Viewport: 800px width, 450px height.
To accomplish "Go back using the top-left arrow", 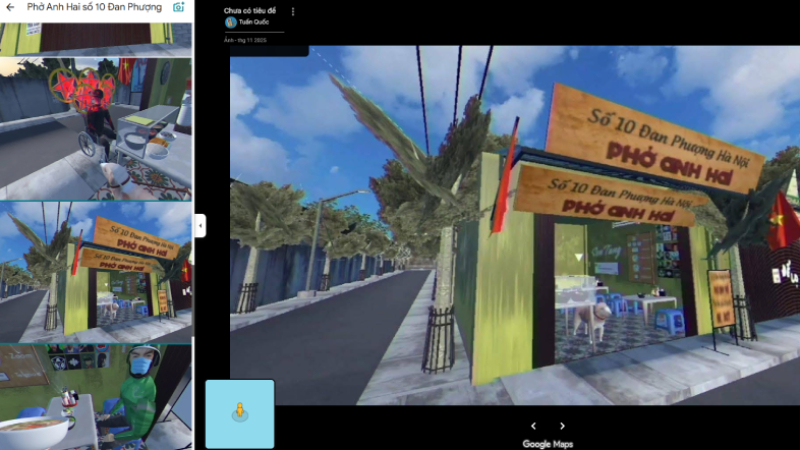I will point(10,7).
